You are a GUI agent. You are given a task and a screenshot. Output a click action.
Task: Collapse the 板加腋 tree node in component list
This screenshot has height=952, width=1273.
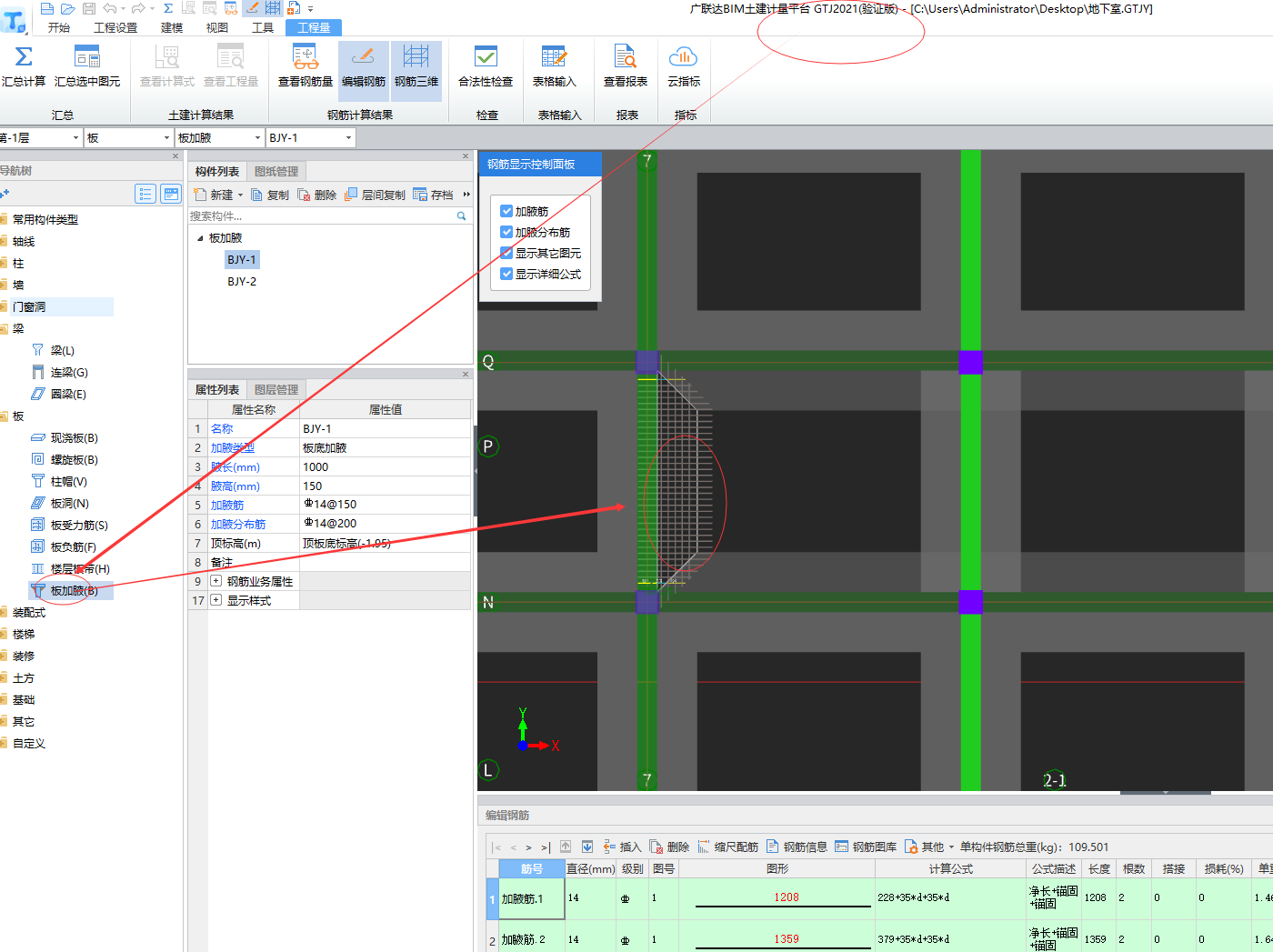[200, 238]
